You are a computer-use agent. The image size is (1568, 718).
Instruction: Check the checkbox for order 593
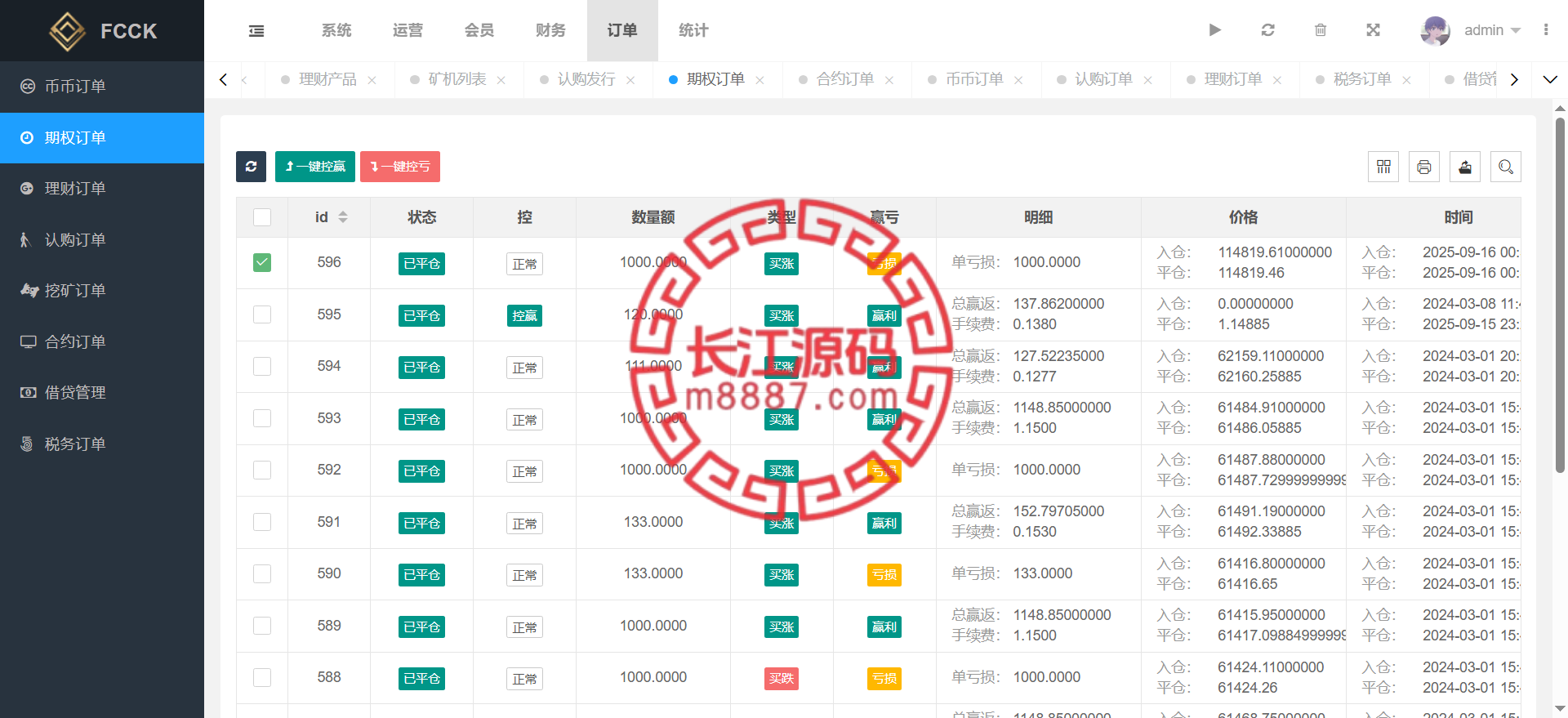point(262,418)
